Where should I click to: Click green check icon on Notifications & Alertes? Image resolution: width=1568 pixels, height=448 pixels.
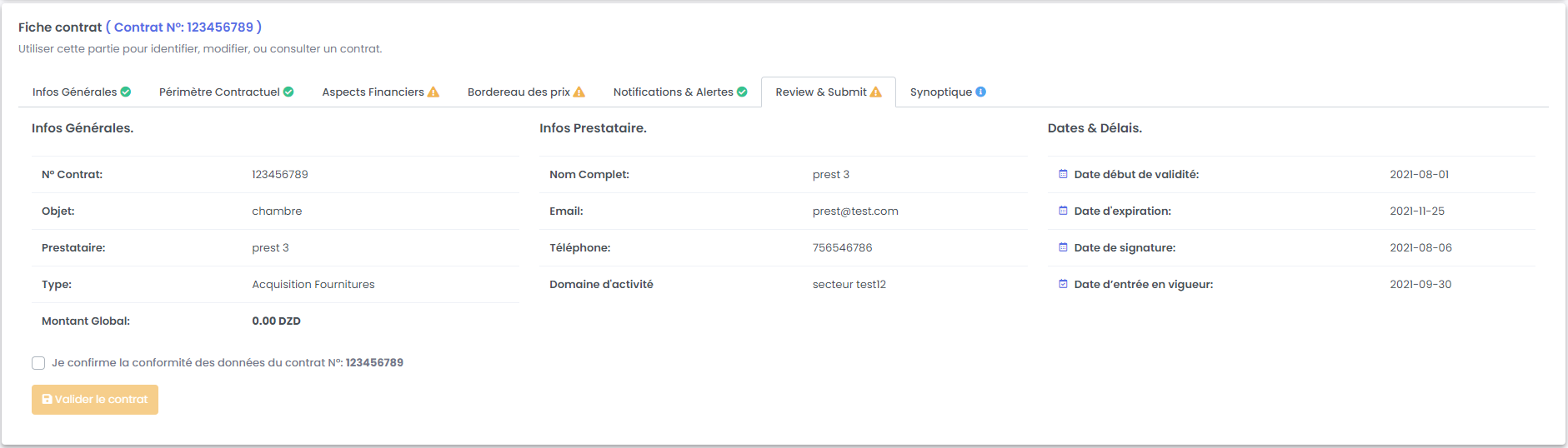(742, 92)
